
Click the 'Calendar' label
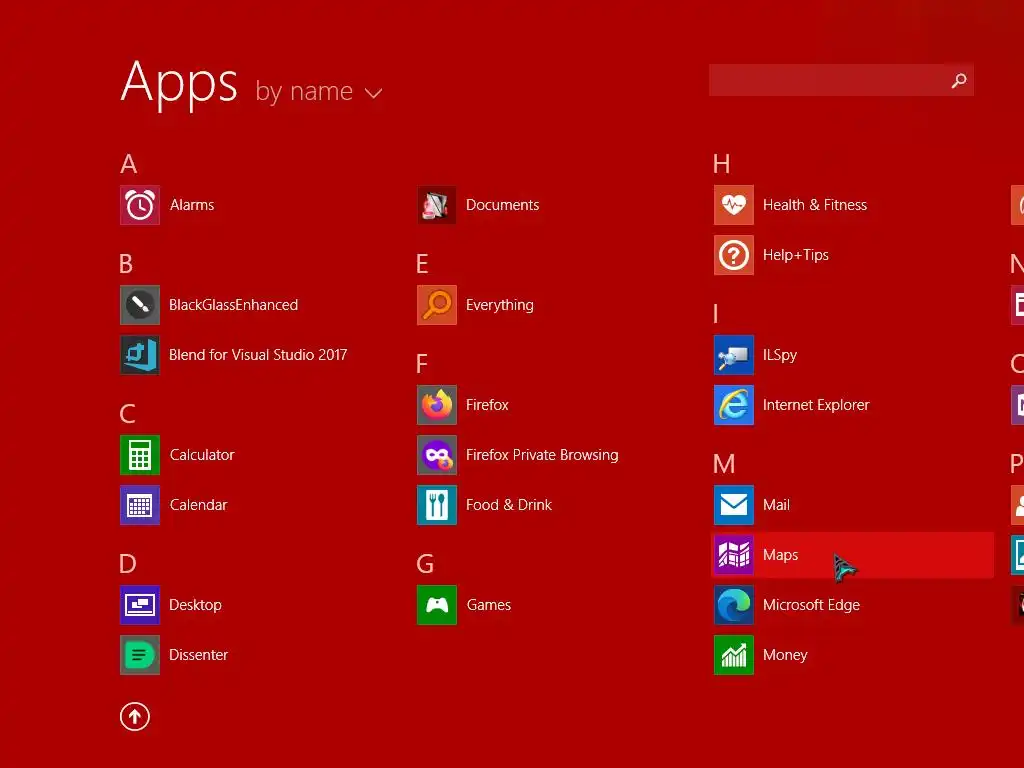pos(199,505)
